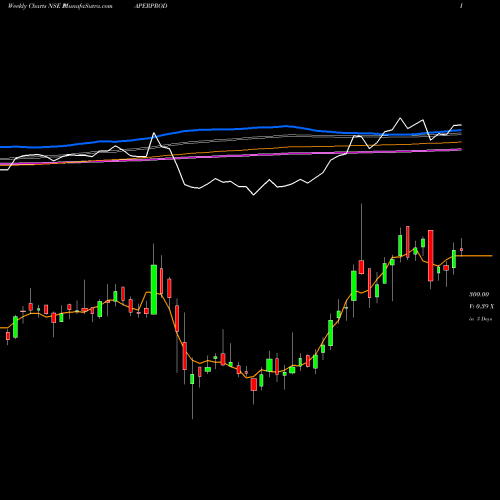The image size is (500, 500).
Task: Click the APERPROD ticker symbol label
Action: click(x=151, y=6)
